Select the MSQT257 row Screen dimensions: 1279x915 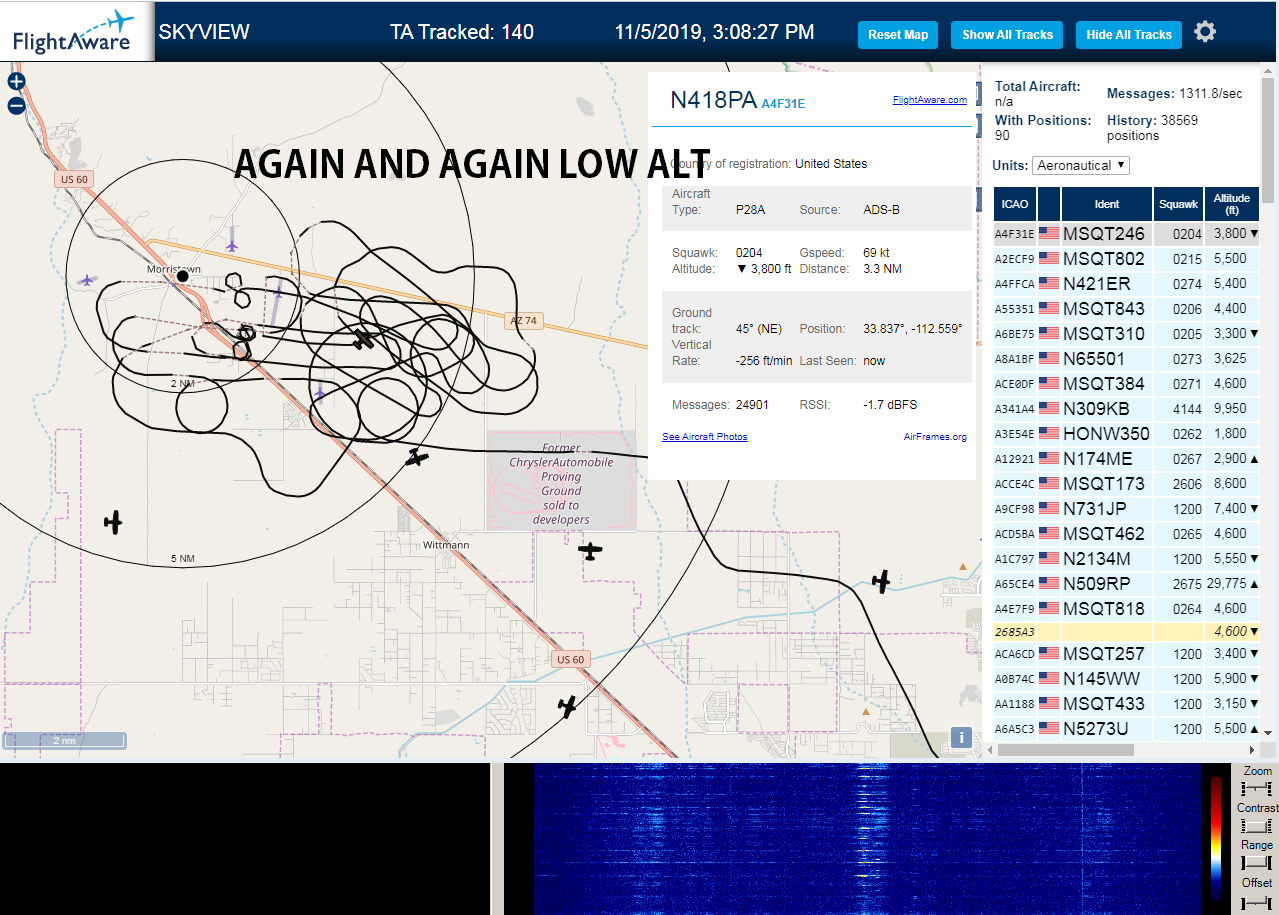click(1127, 654)
